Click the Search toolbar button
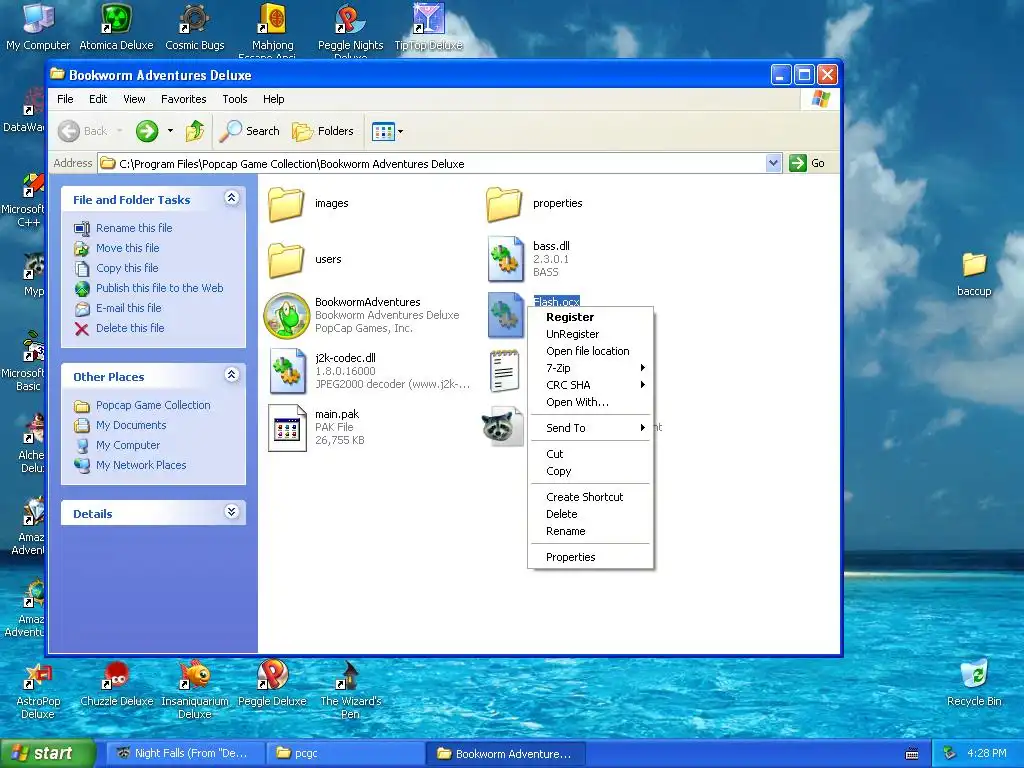Image resolution: width=1024 pixels, height=768 pixels. 249,131
